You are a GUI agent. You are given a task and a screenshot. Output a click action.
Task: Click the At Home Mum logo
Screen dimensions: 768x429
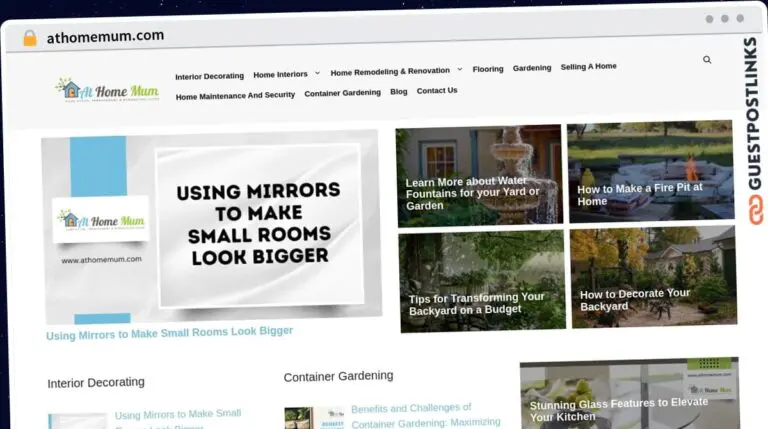point(107,90)
